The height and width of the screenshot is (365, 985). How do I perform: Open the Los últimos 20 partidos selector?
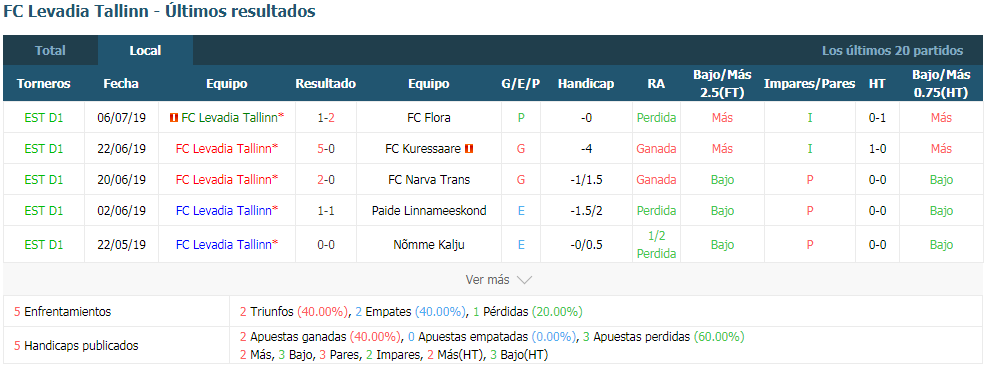pos(893,51)
